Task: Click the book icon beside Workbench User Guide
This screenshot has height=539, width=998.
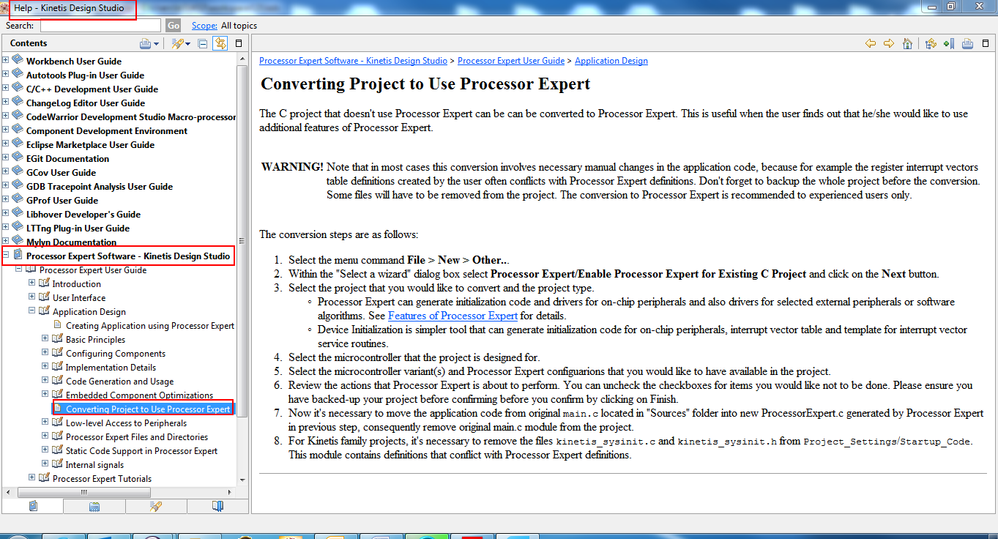Action: pos(18,60)
